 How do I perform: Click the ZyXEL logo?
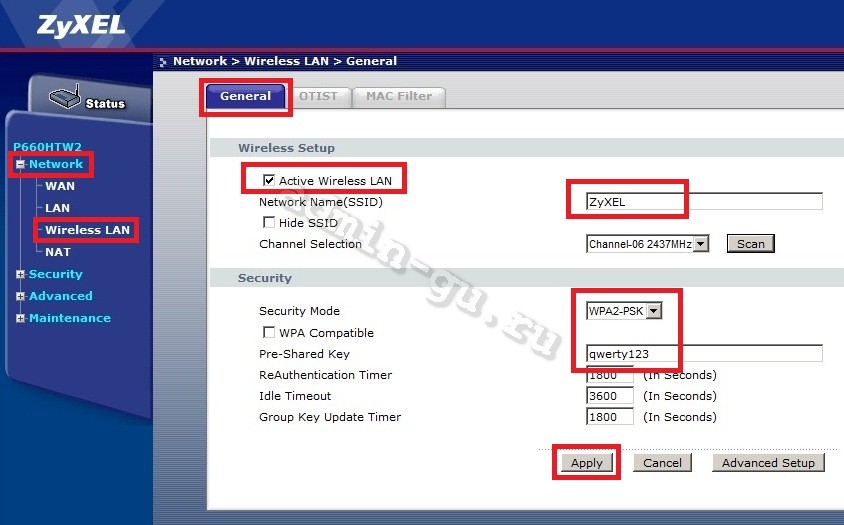(67, 25)
